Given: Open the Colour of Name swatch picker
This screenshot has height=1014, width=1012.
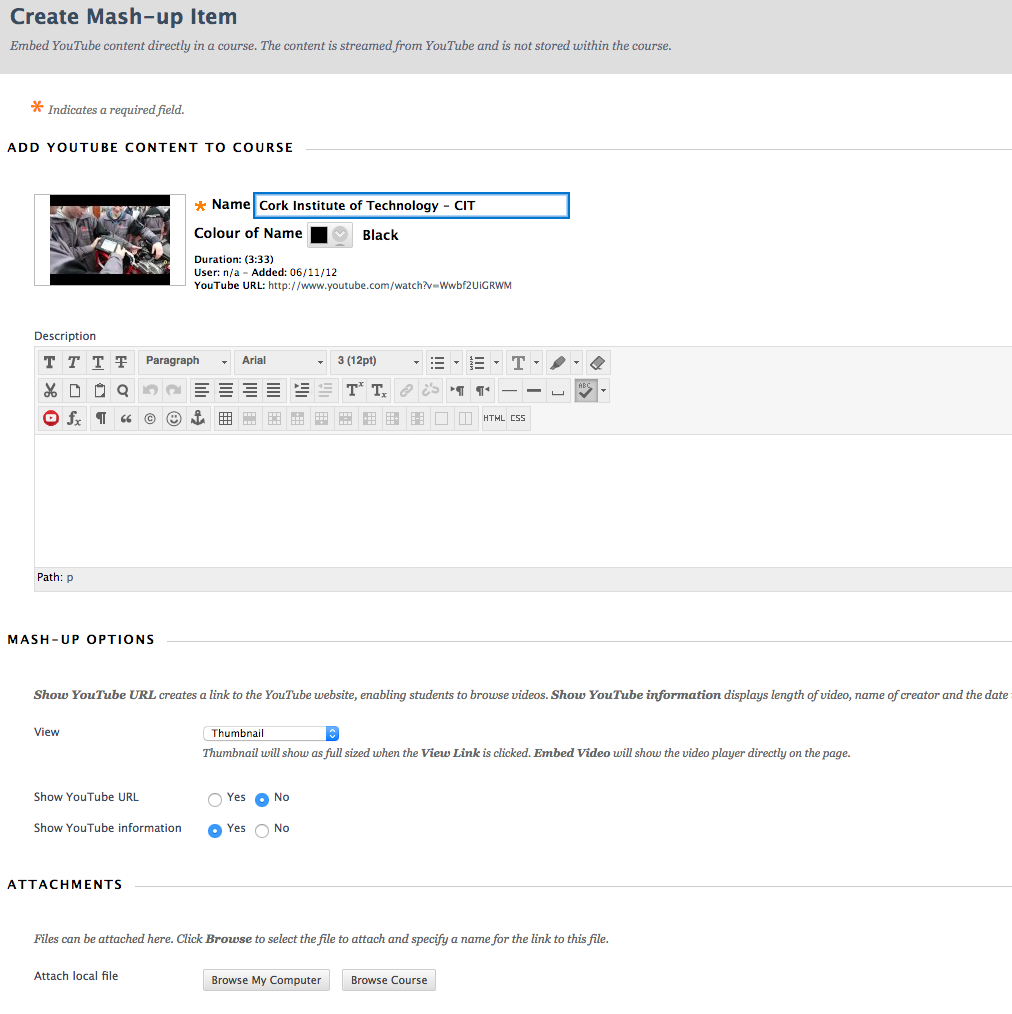Looking at the screenshot, I should (330, 235).
